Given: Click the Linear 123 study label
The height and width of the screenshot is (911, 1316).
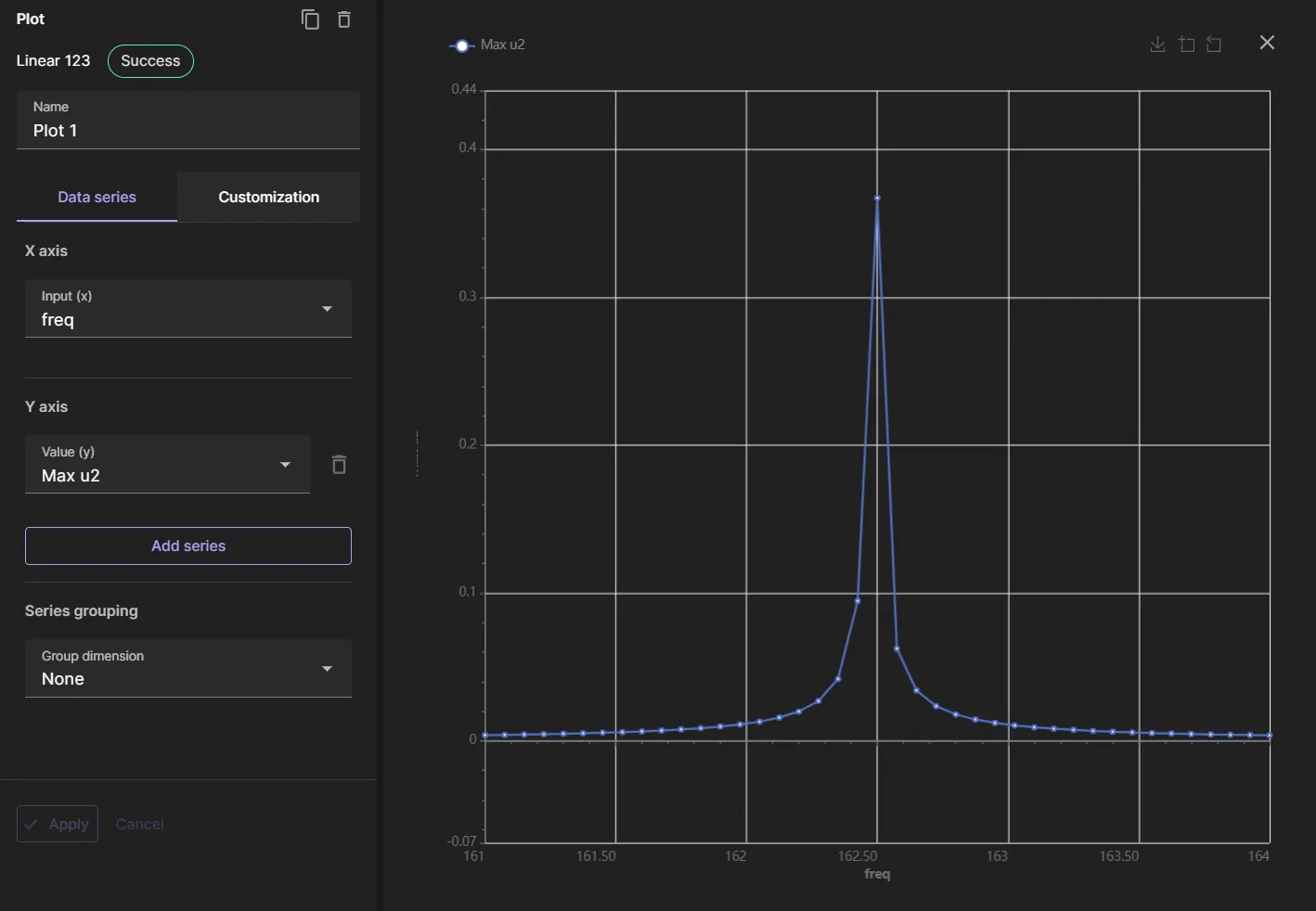Looking at the screenshot, I should (53, 61).
